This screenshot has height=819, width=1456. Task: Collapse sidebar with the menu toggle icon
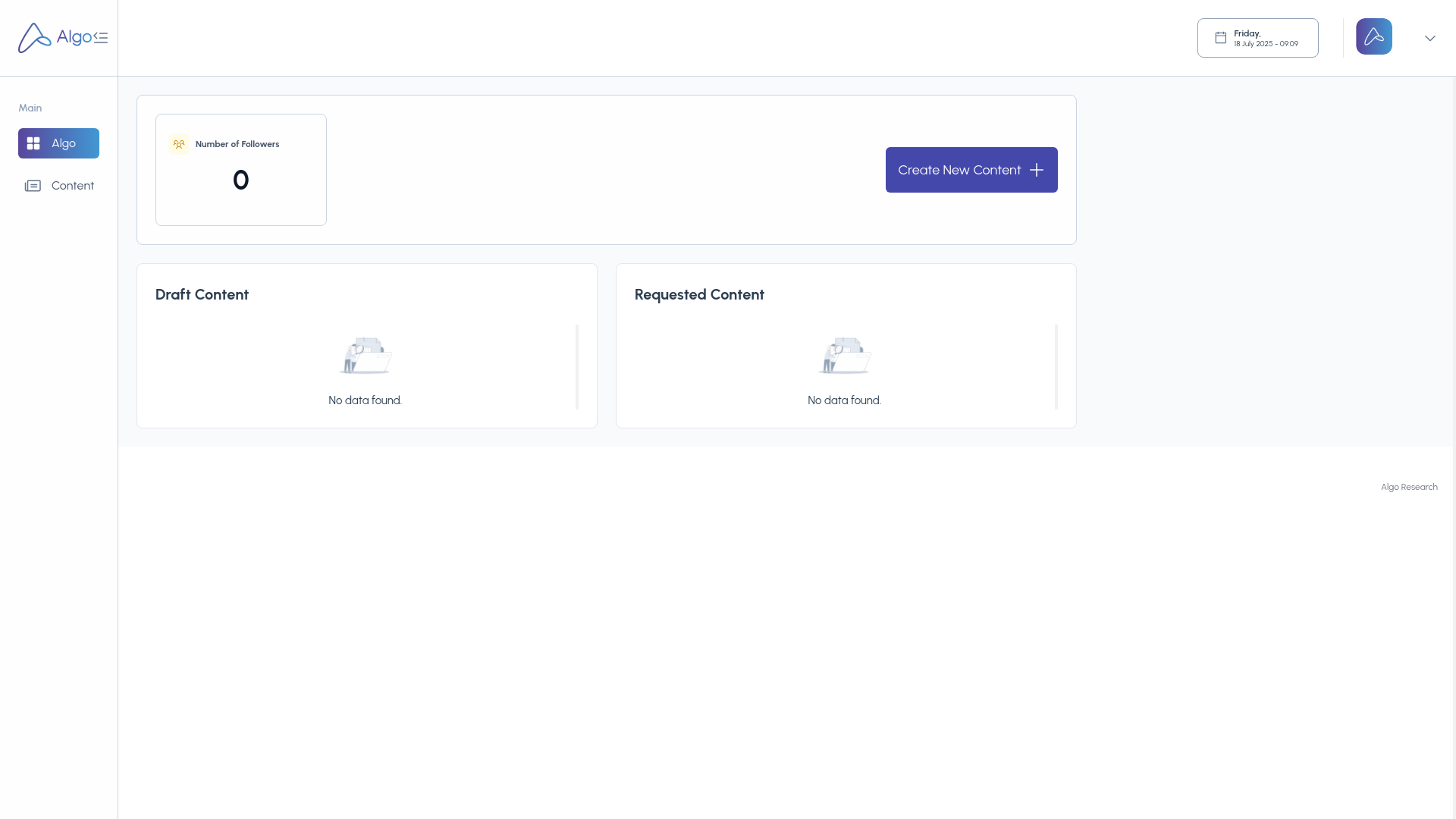tap(101, 38)
